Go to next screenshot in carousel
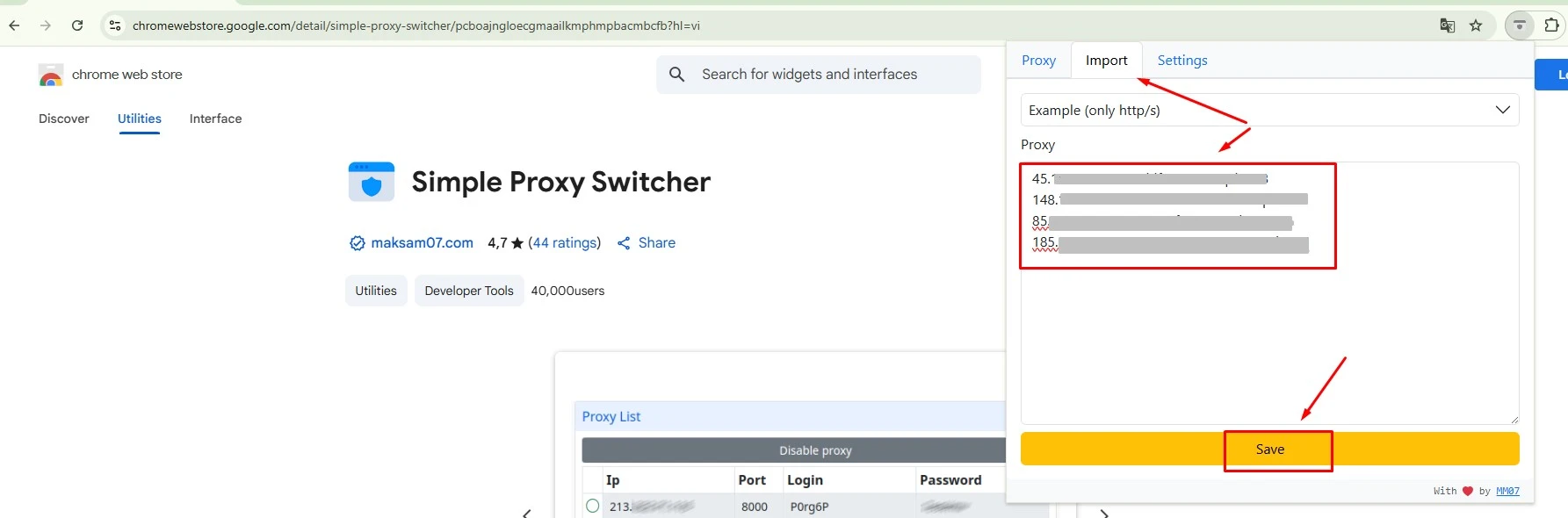Viewport: 1568px width, 518px height. [1104, 513]
